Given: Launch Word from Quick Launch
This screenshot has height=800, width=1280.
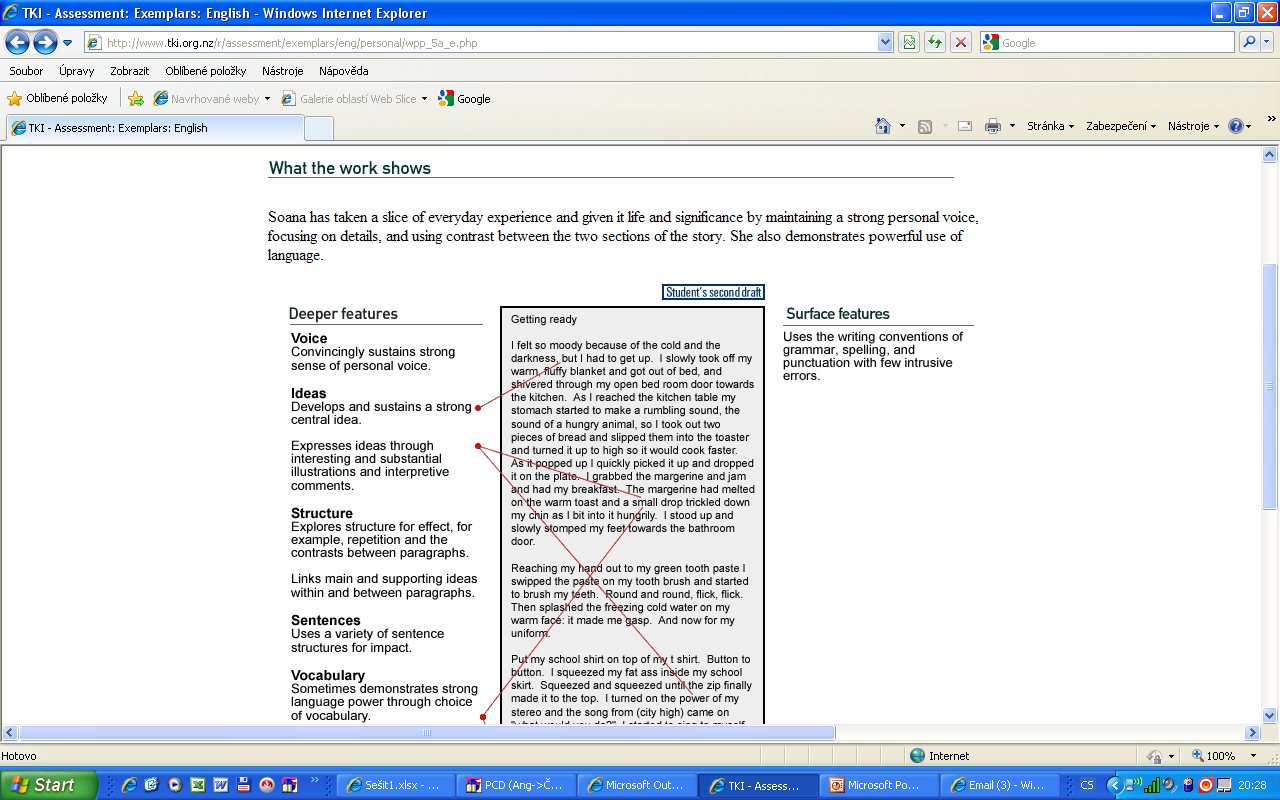Looking at the screenshot, I should pyautogui.click(x=220, y=785).
